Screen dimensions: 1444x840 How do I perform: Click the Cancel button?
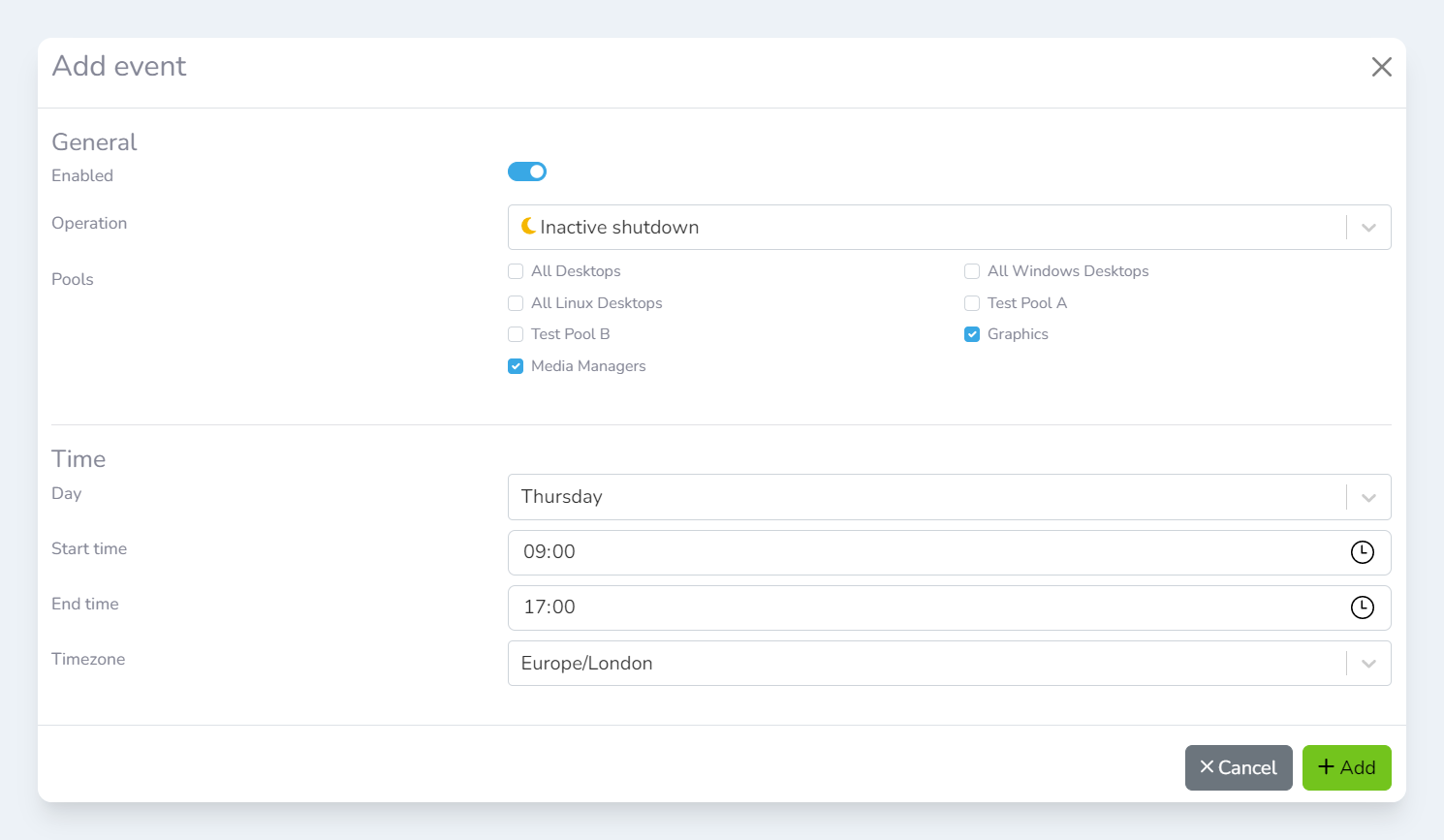pos(1238,767)
